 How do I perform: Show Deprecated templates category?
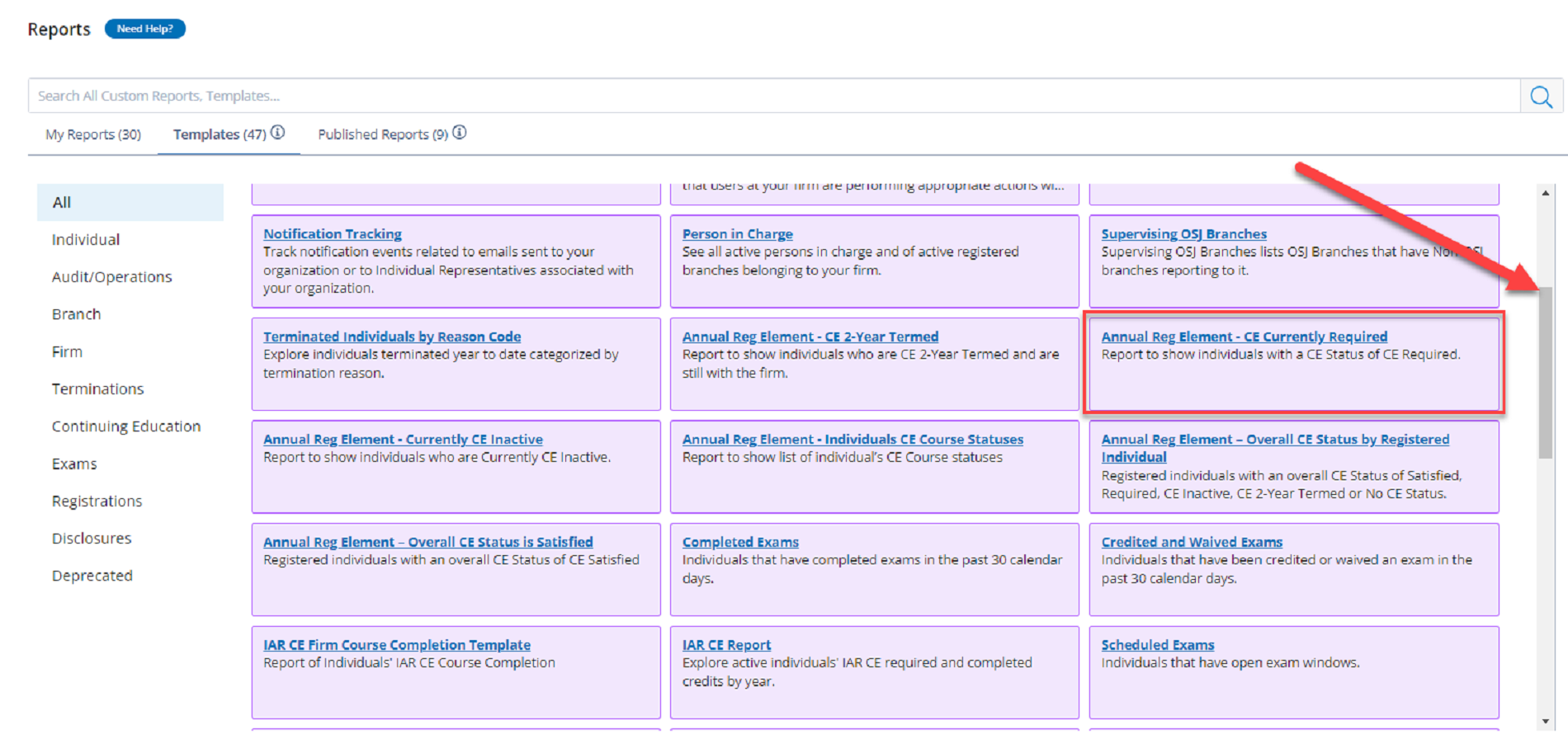pyautogui.click(x=92, y=576)
